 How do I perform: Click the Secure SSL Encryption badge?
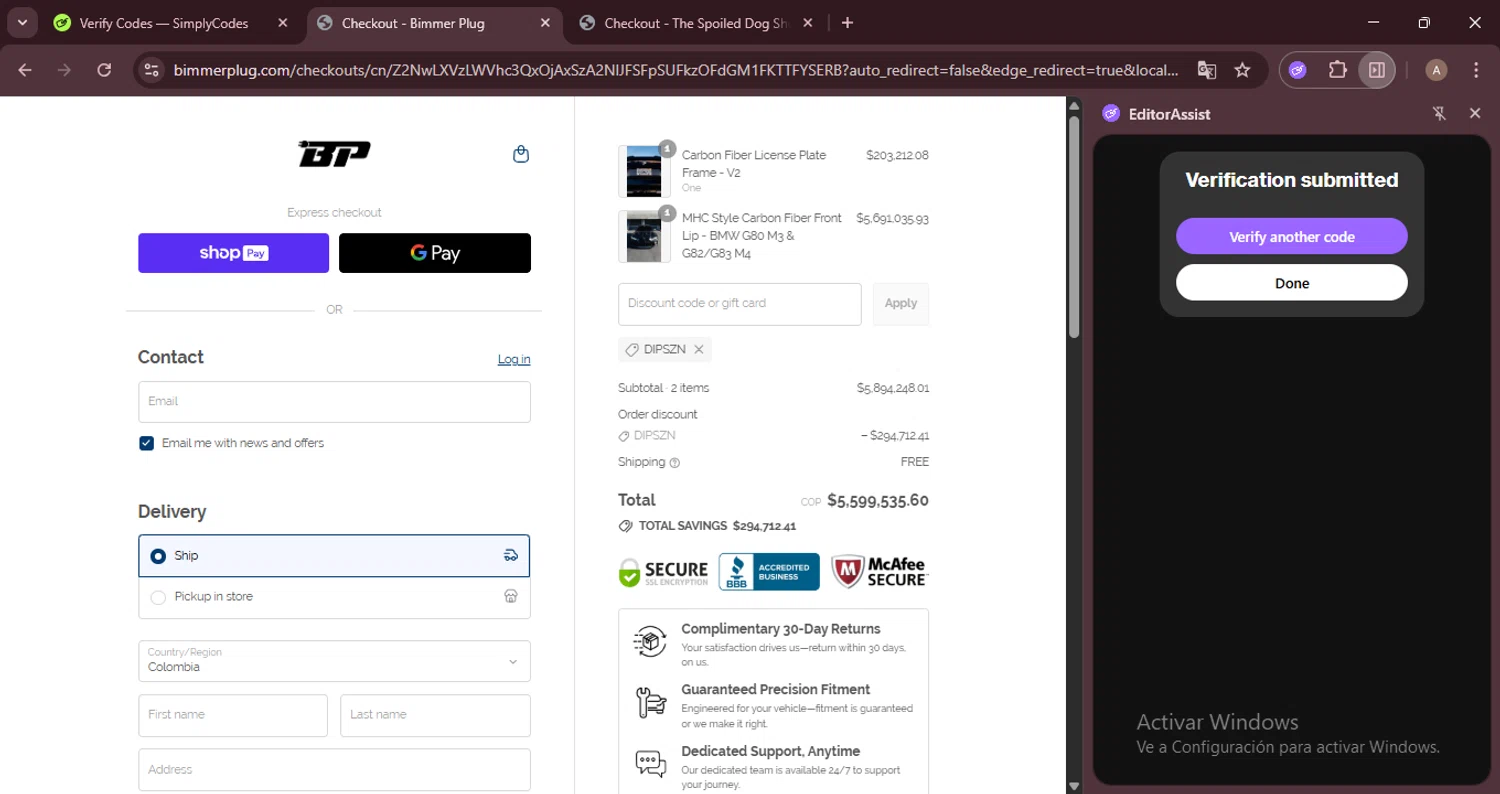(x=663, y=572)
